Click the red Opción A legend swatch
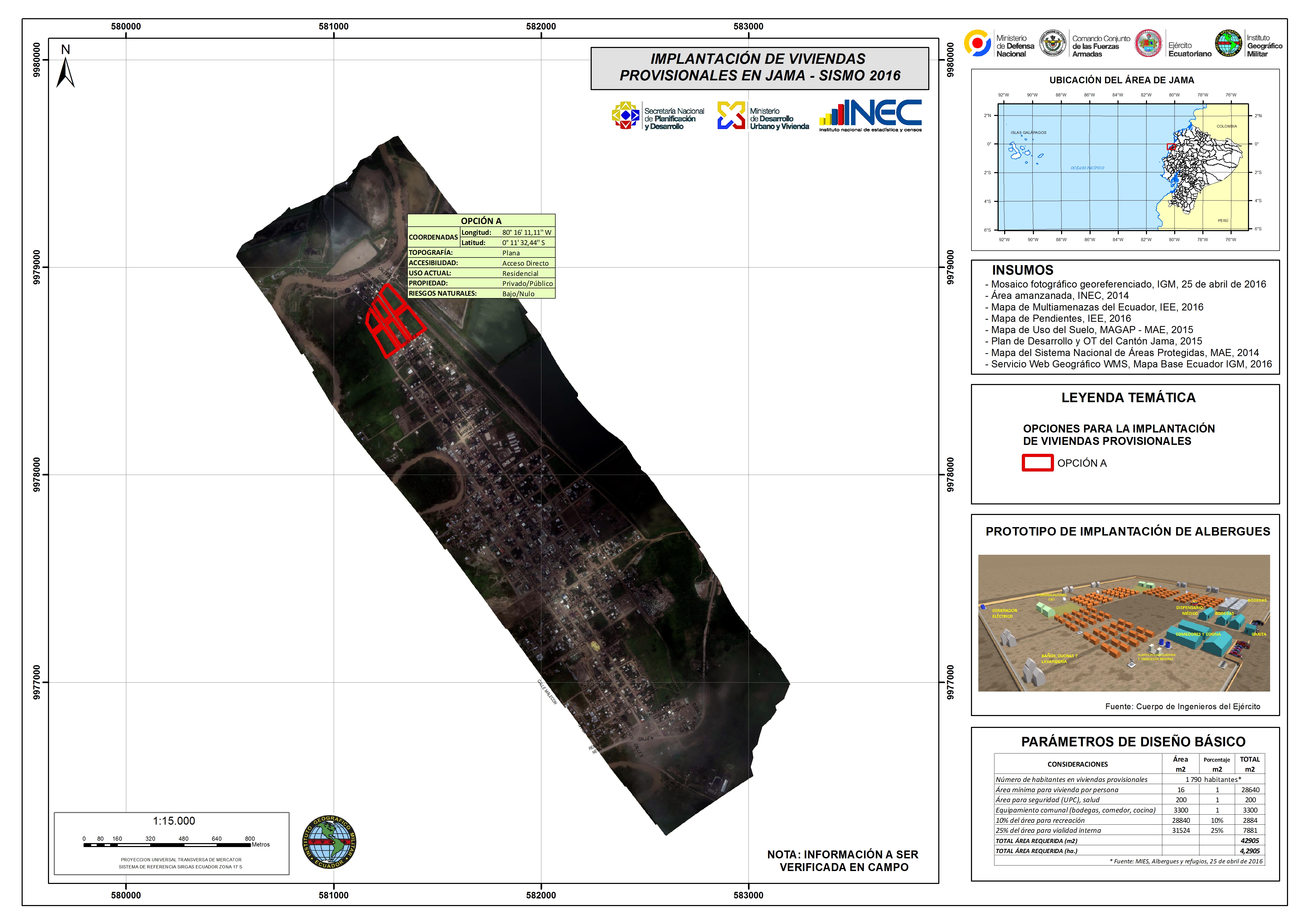 point(1037,463)
